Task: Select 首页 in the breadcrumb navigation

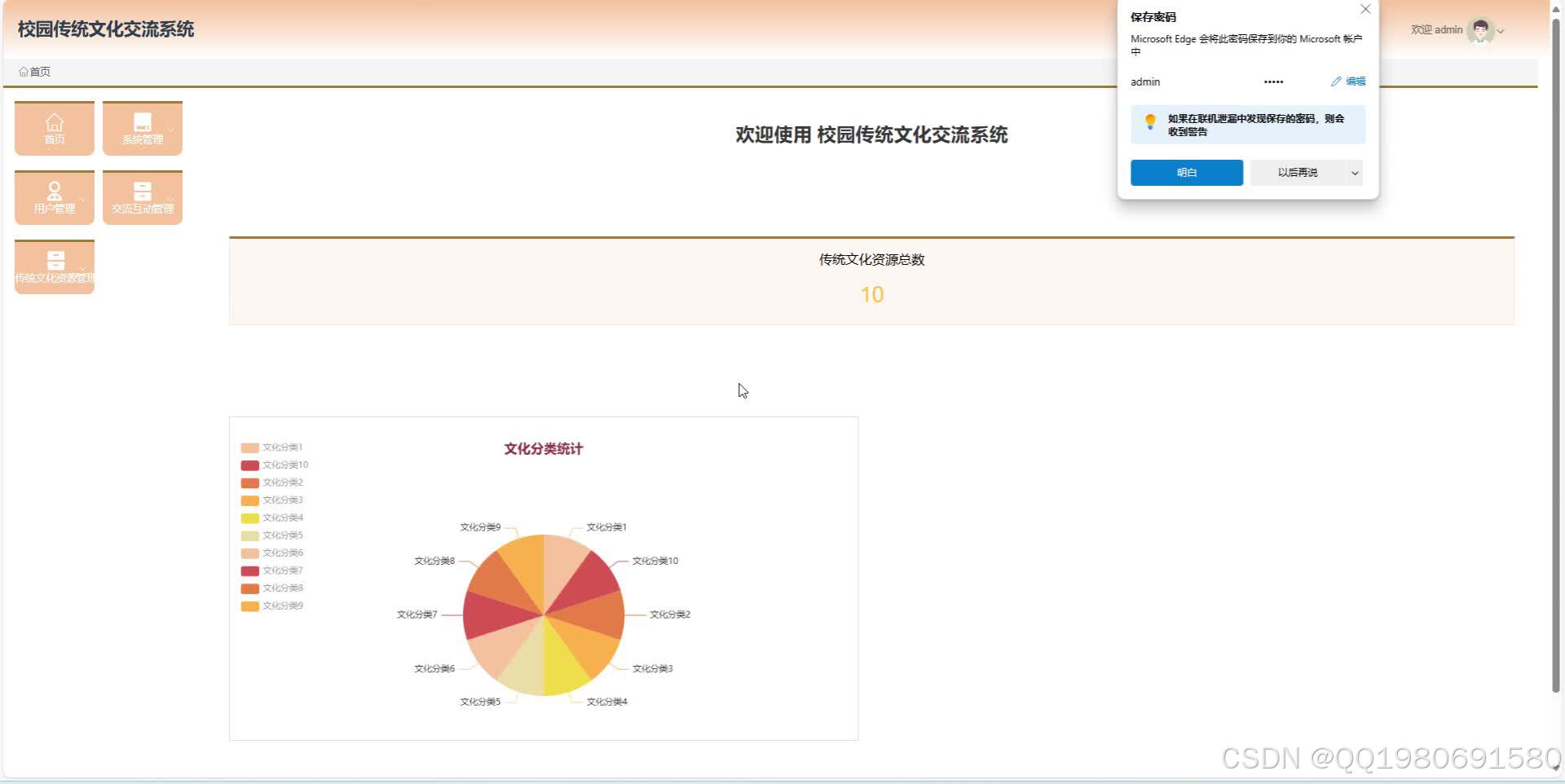Action: (38, 71)
